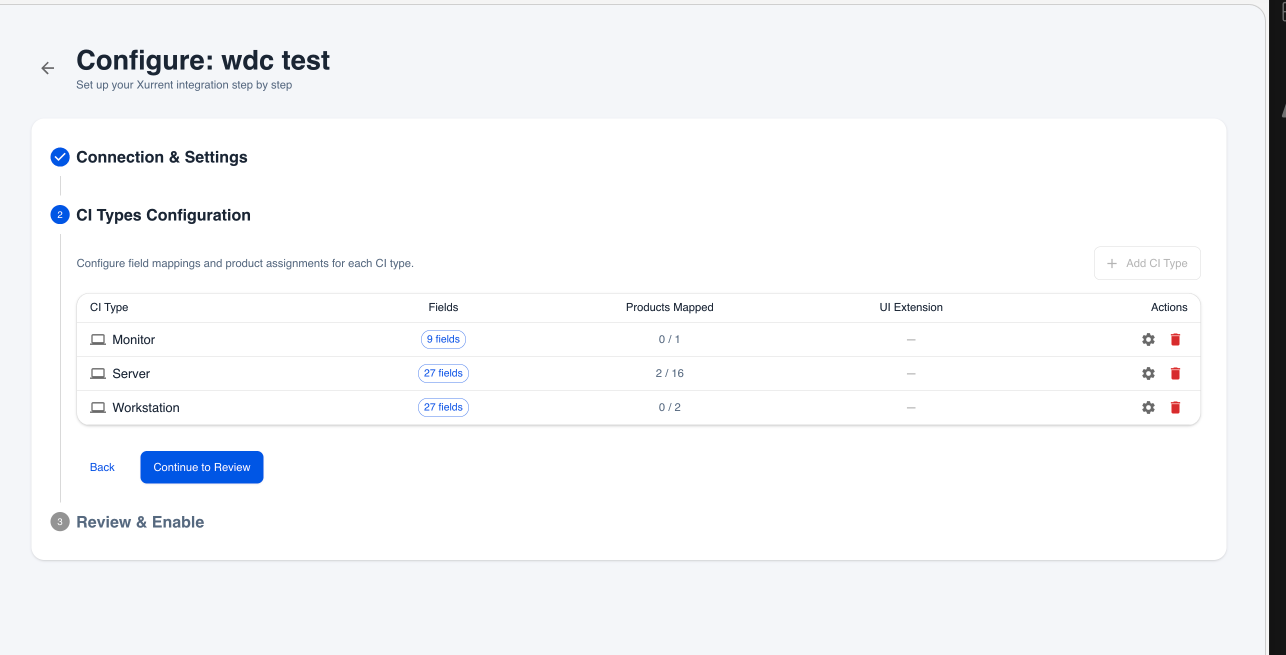The image size is (1286, 655).
Task: Click the Back link
Action: 101,467
